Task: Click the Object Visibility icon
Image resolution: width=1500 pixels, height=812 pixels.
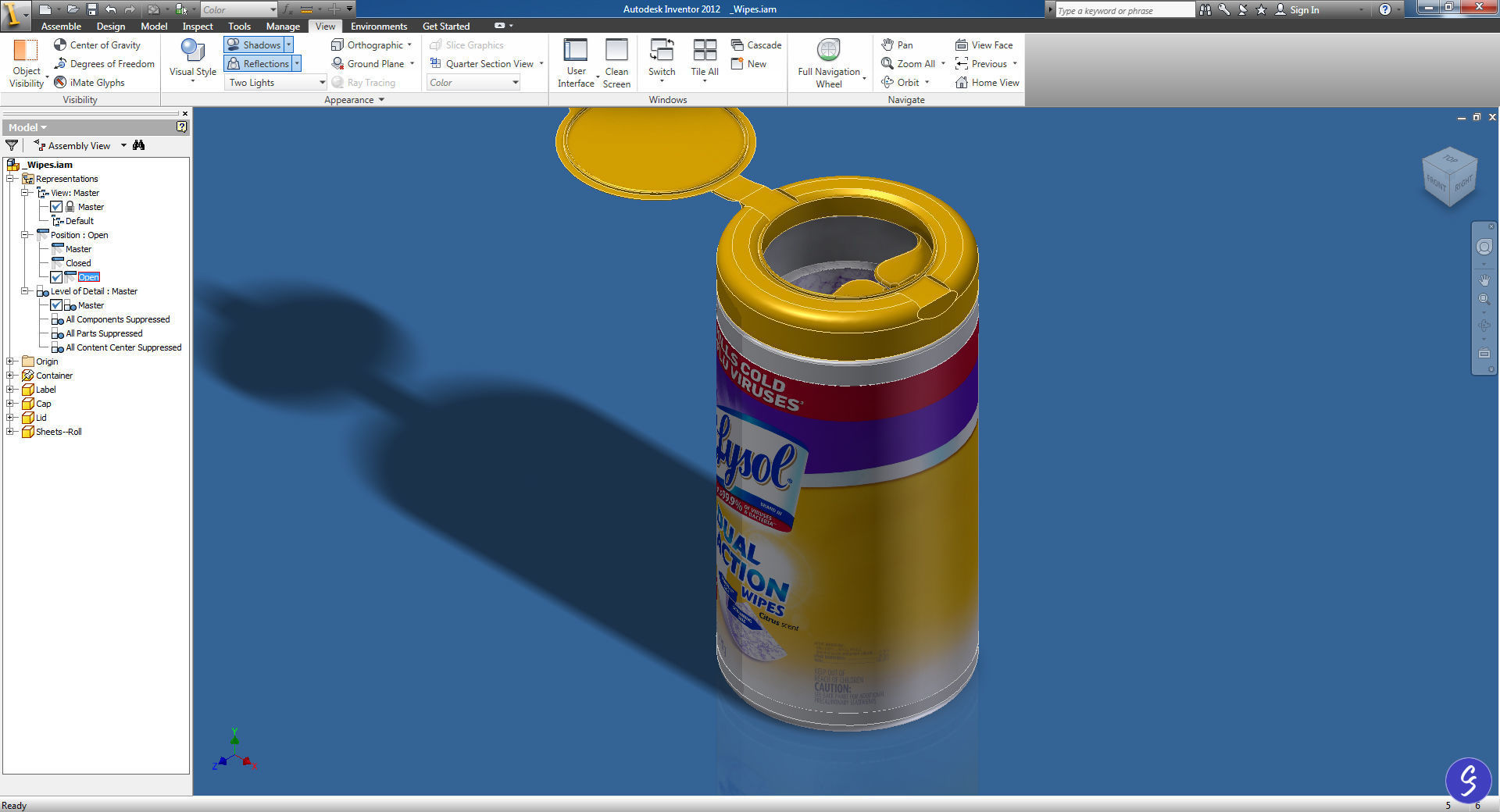Action: (26, 50)
